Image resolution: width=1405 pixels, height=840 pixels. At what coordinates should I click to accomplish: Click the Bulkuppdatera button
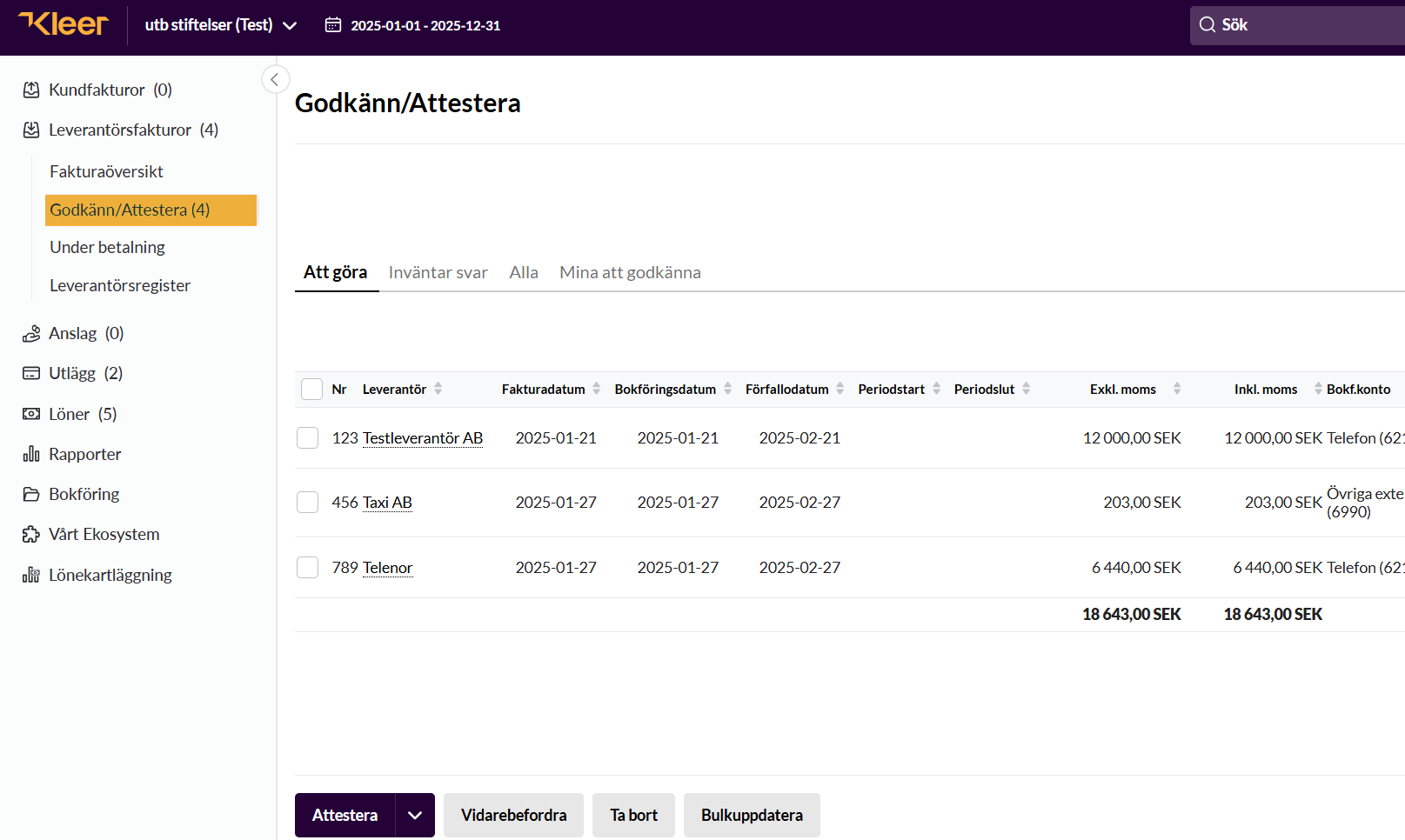pos(752,815)
